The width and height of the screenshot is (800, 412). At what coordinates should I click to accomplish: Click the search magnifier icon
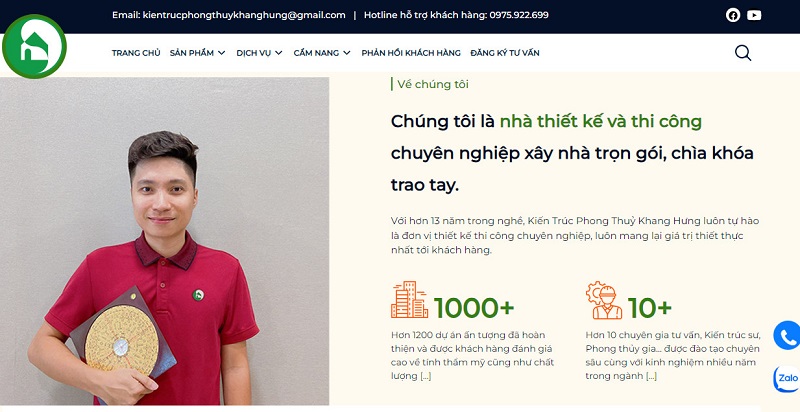(x=743, y=53)
